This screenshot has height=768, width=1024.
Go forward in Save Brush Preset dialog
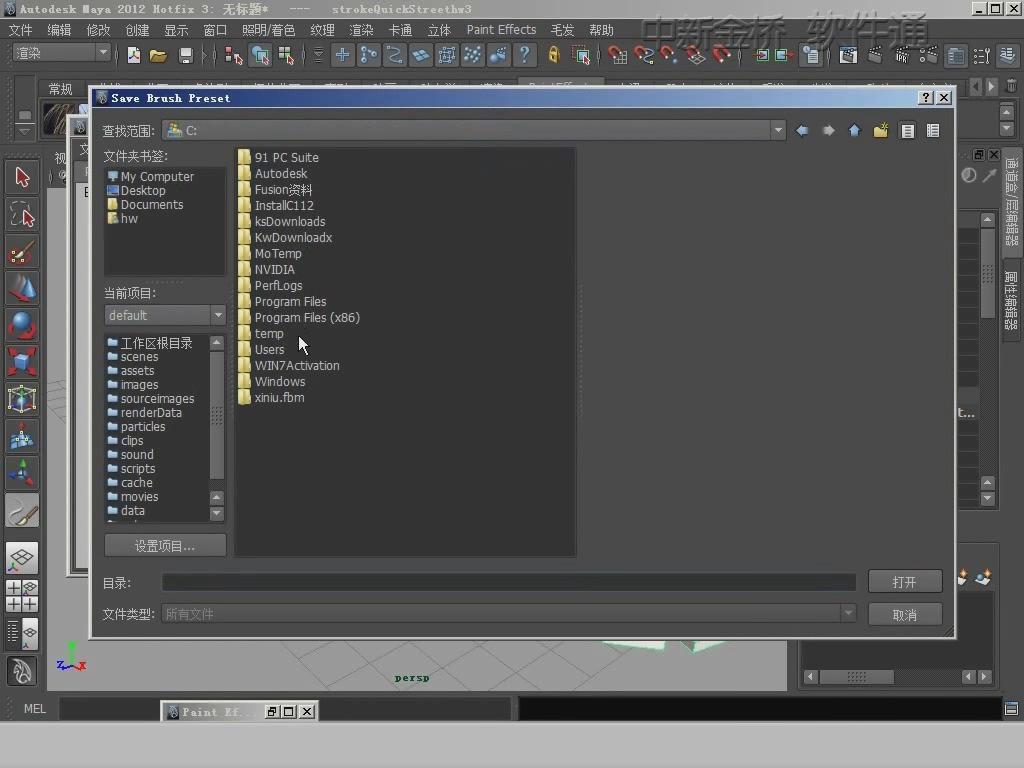click(x=828, y=131)
